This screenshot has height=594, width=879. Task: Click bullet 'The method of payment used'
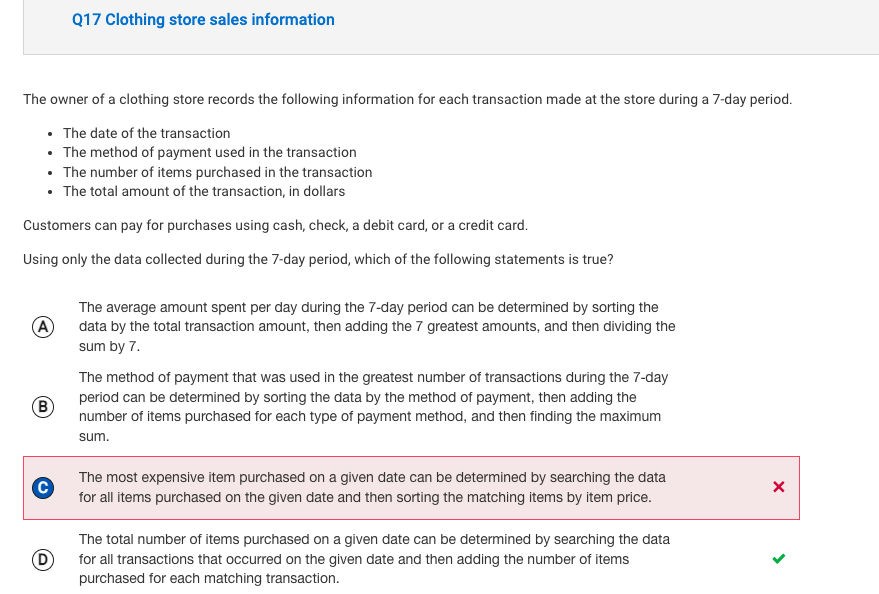pos(210,152)
